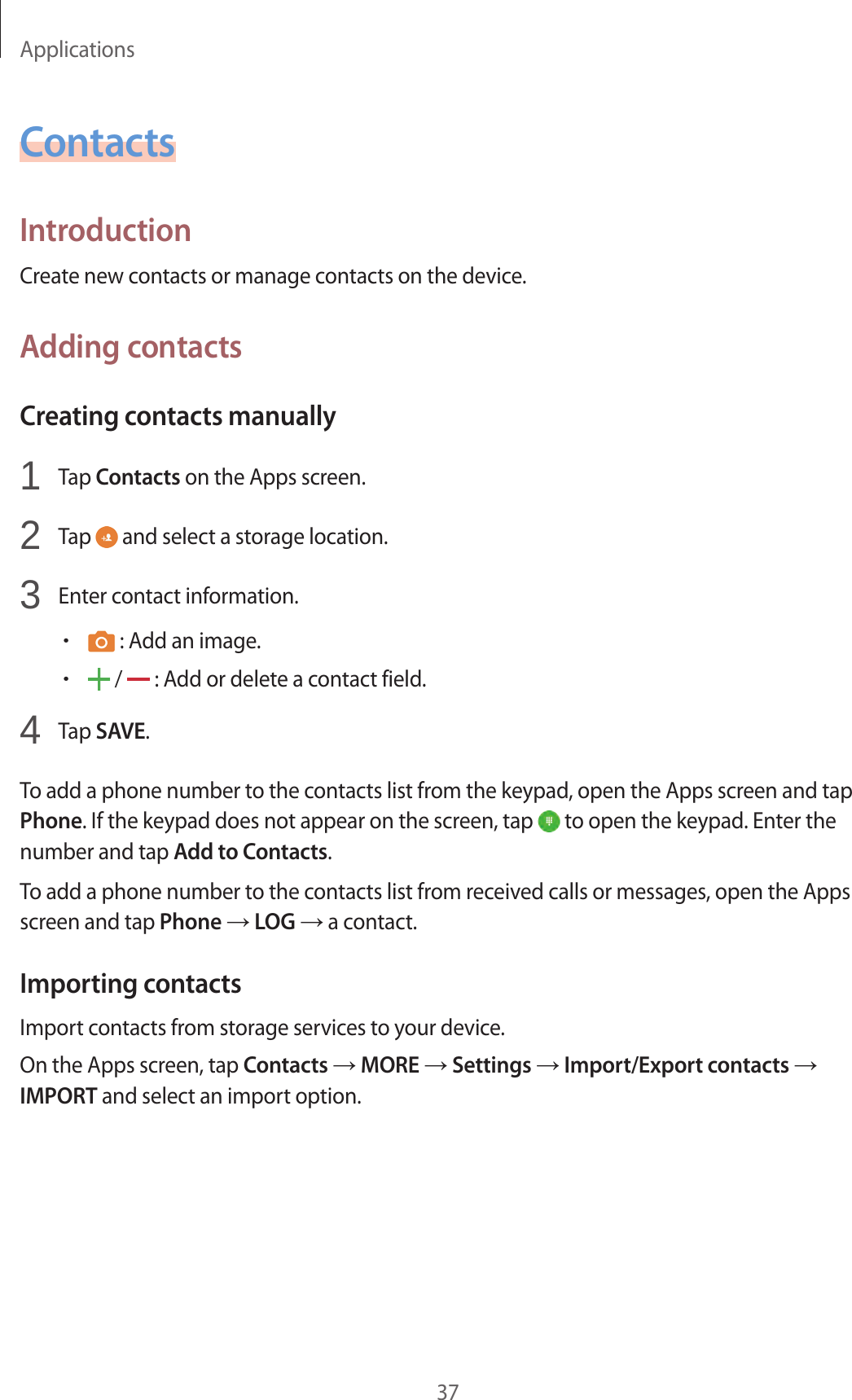852x1400 pixels.
Task: Click the orange camera add-image icon
Action: 101,642
